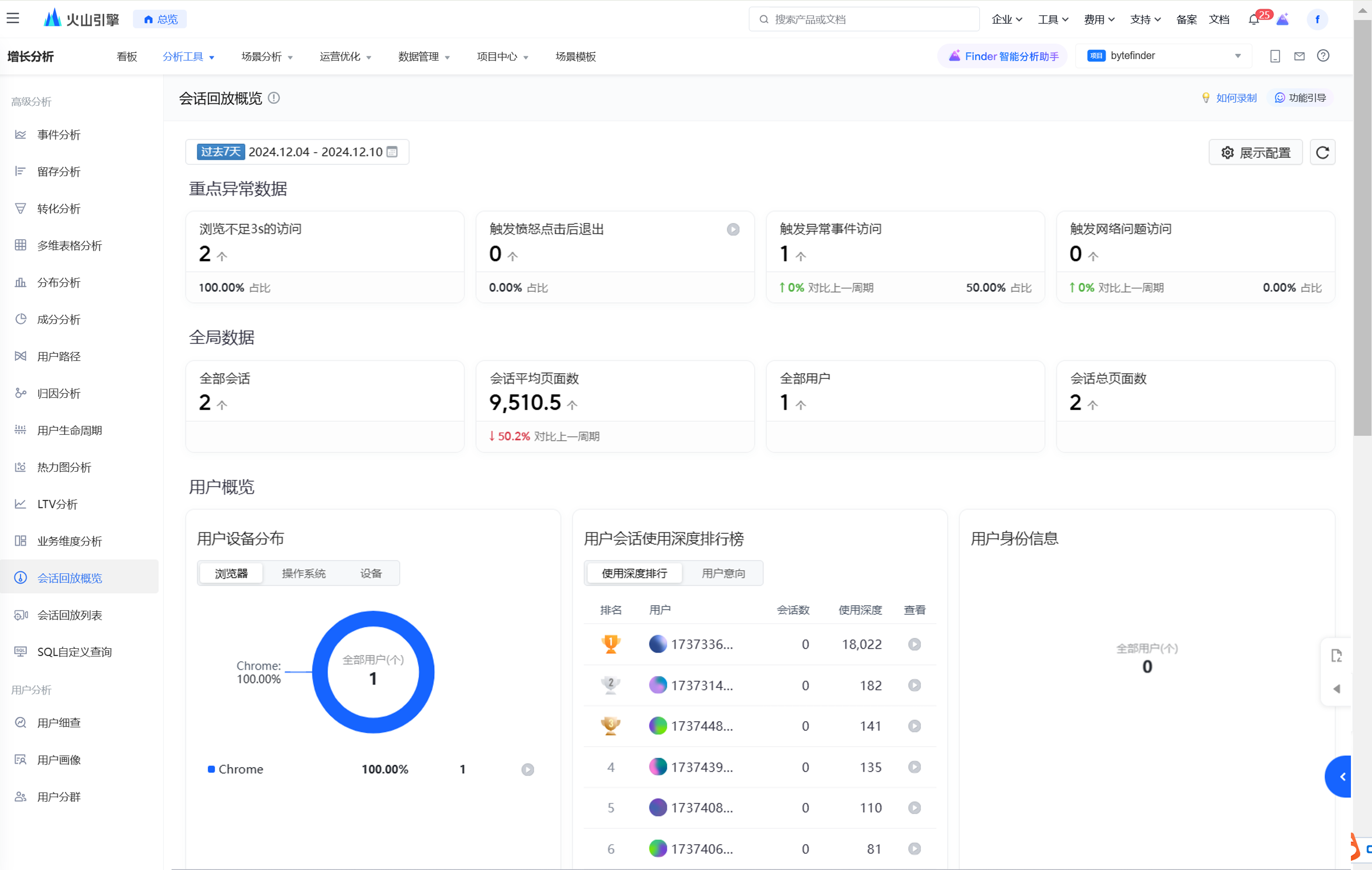The width and height of the screenshot is (1372, 870).
Task: Select the 浏览器 tab
Action: coord(231,574)
